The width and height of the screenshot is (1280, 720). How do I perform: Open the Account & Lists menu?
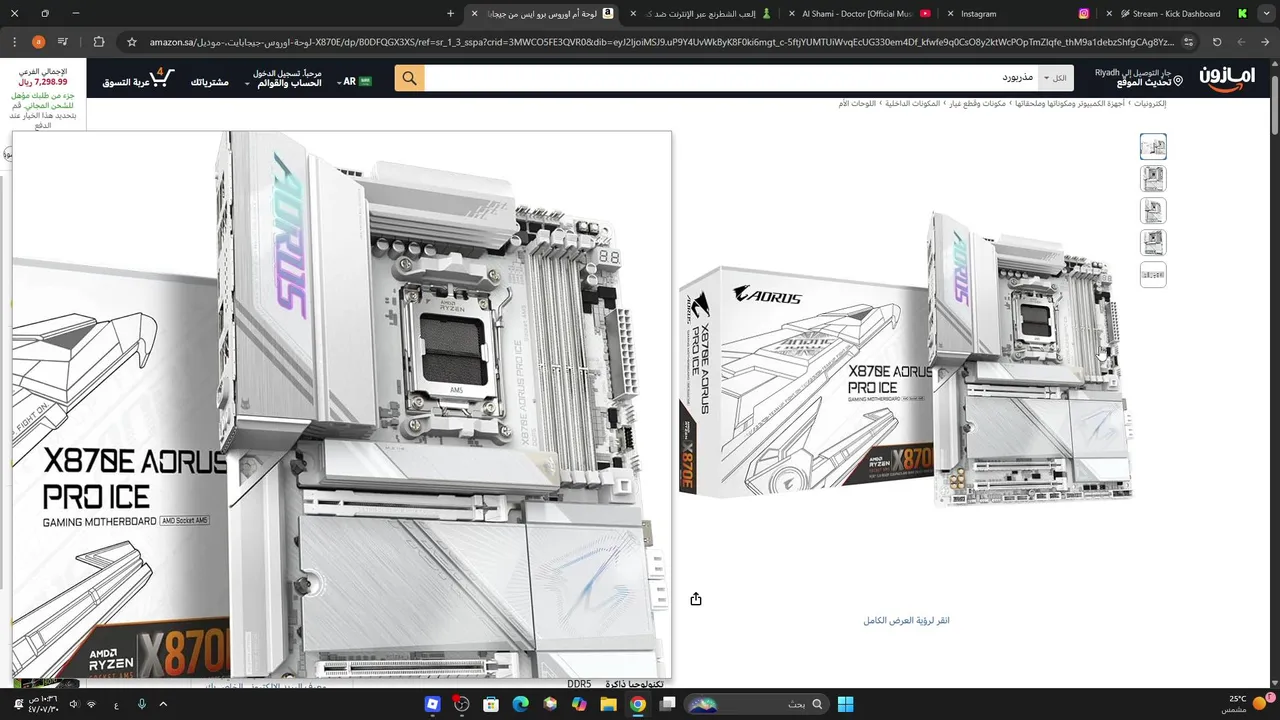click(284, 78)
